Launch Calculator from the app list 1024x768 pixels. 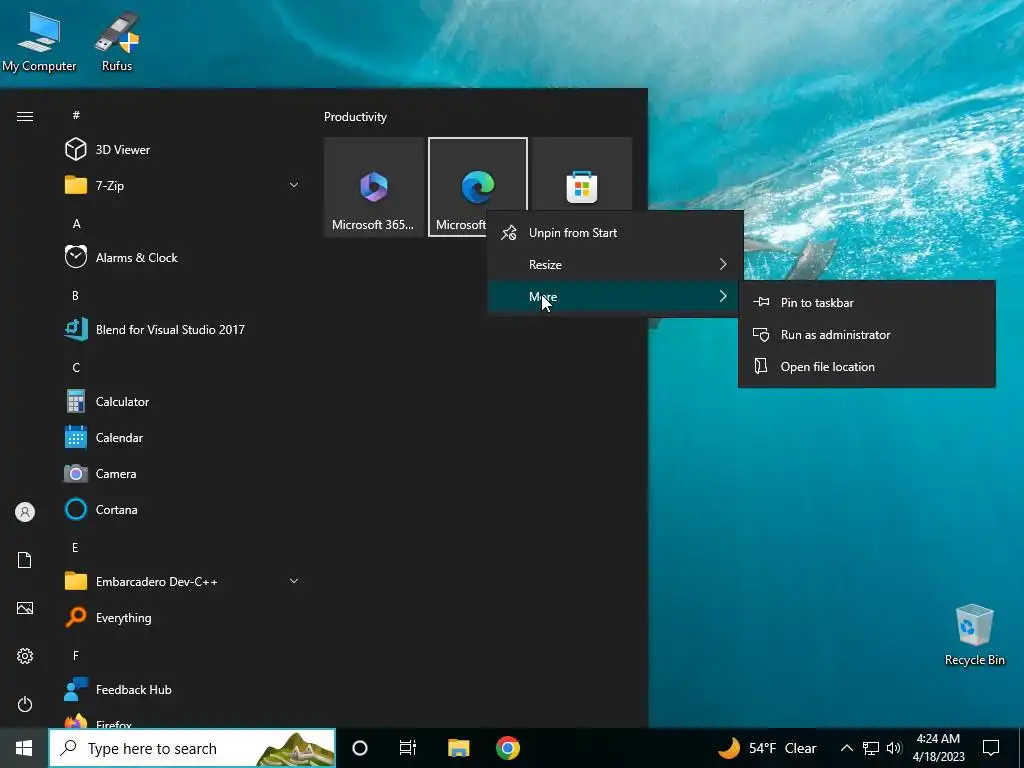coord(183,402)
